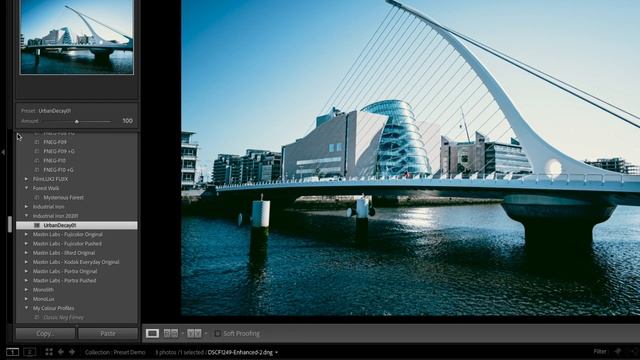Viewport: 640px width, 360px height.
Task: Toggle Before/After Y|Y view
Action: click(194, 333)
